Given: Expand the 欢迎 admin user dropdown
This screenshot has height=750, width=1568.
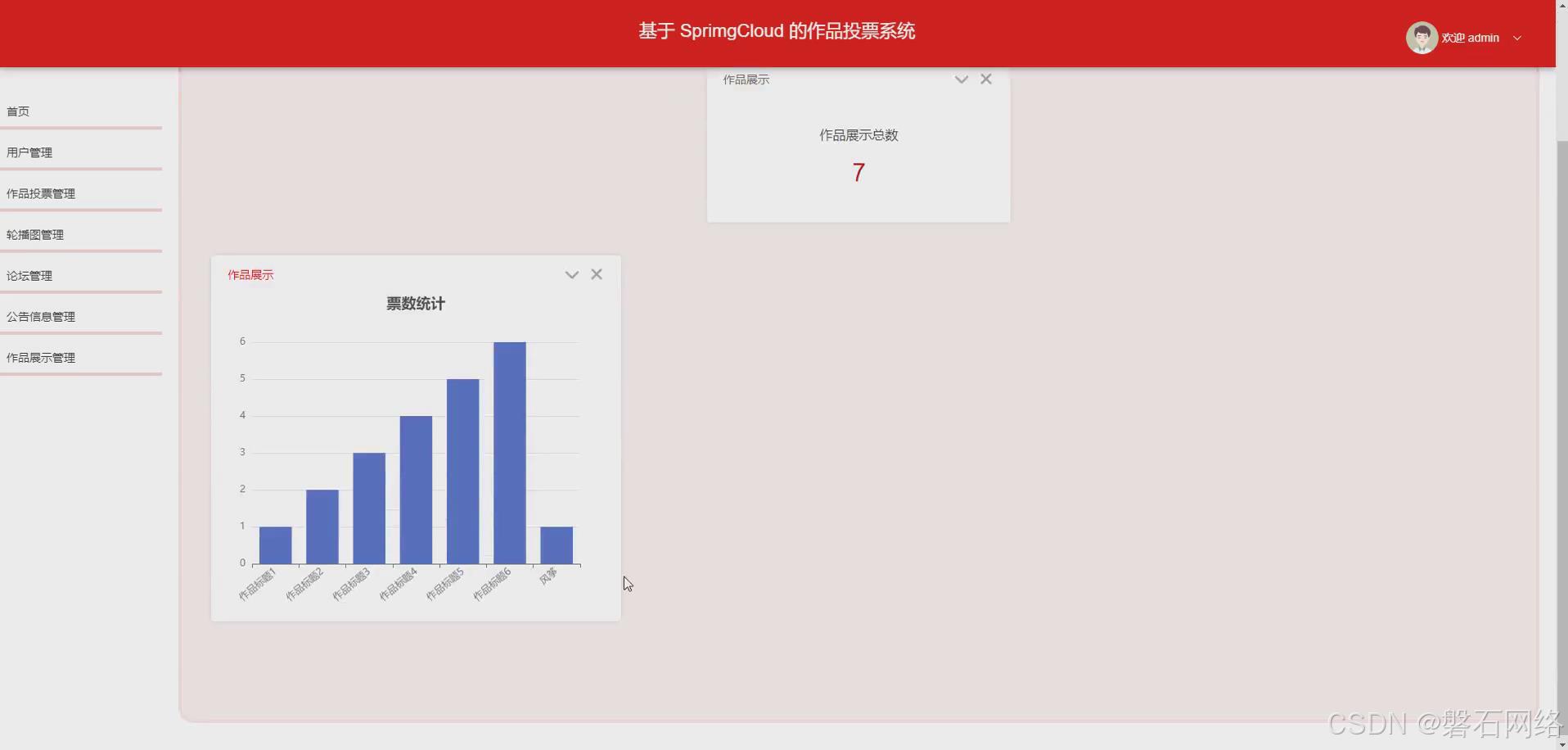Looking at the screenshot, I should coord(1519,38).
